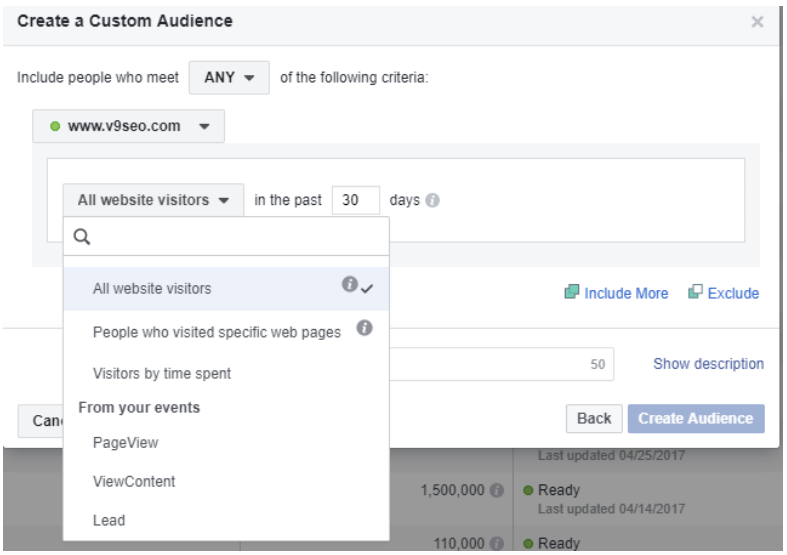Click the days number input field
This screenshot has width=787, height=555.
coord(355,200)
